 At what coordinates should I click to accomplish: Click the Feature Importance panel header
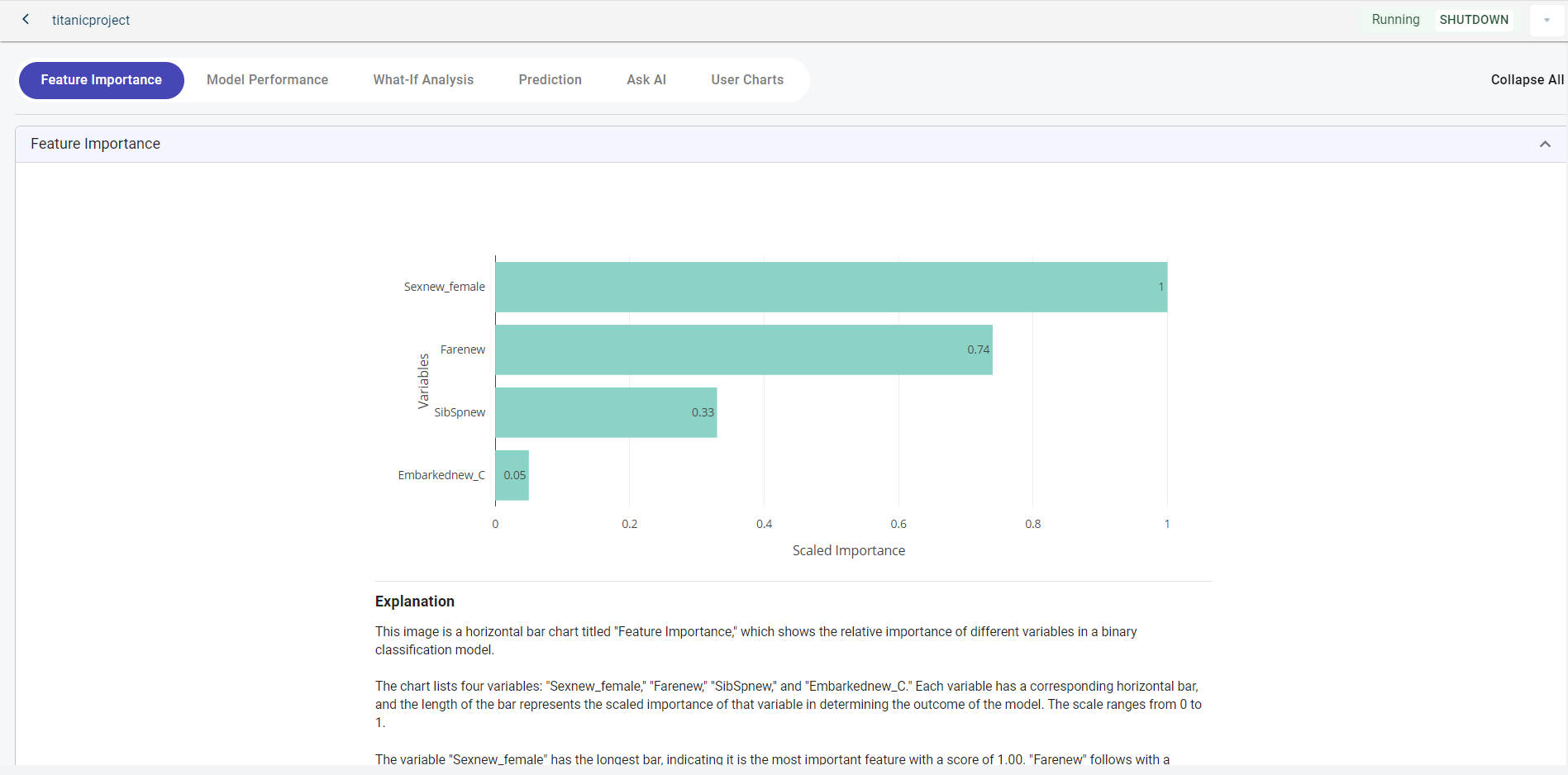coord(96,144)
